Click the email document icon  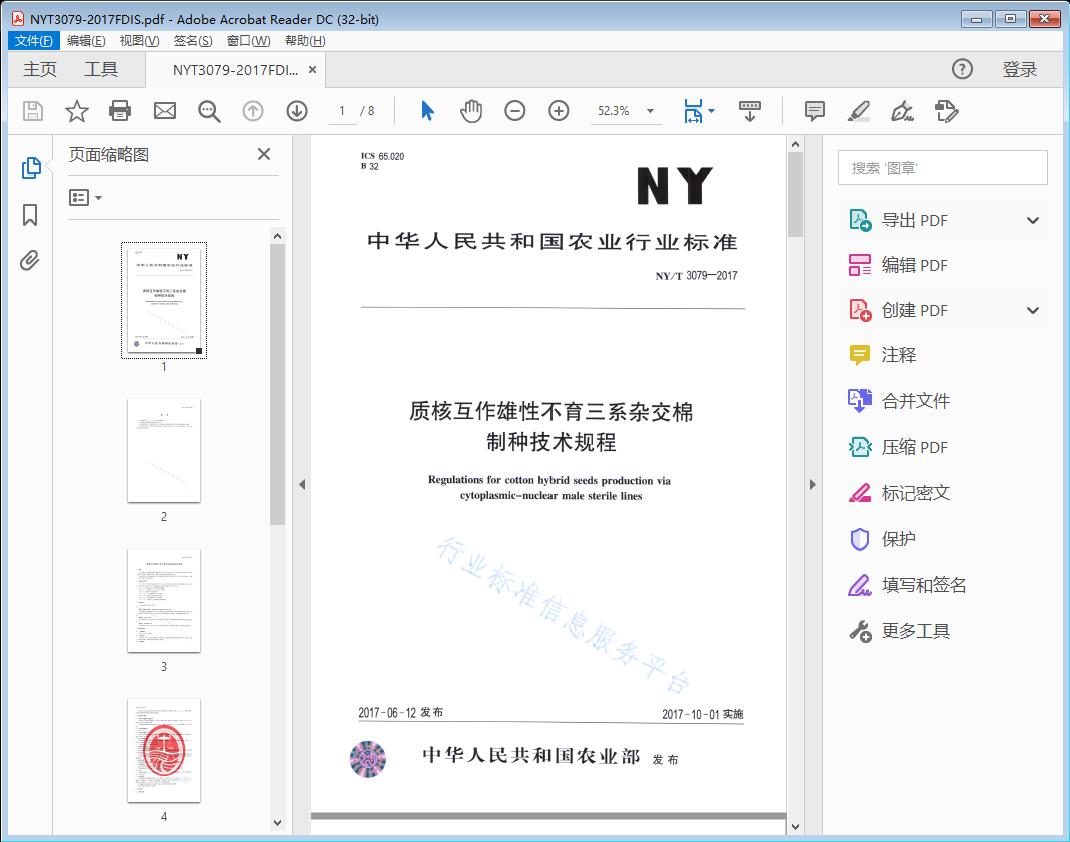point(164,111)
